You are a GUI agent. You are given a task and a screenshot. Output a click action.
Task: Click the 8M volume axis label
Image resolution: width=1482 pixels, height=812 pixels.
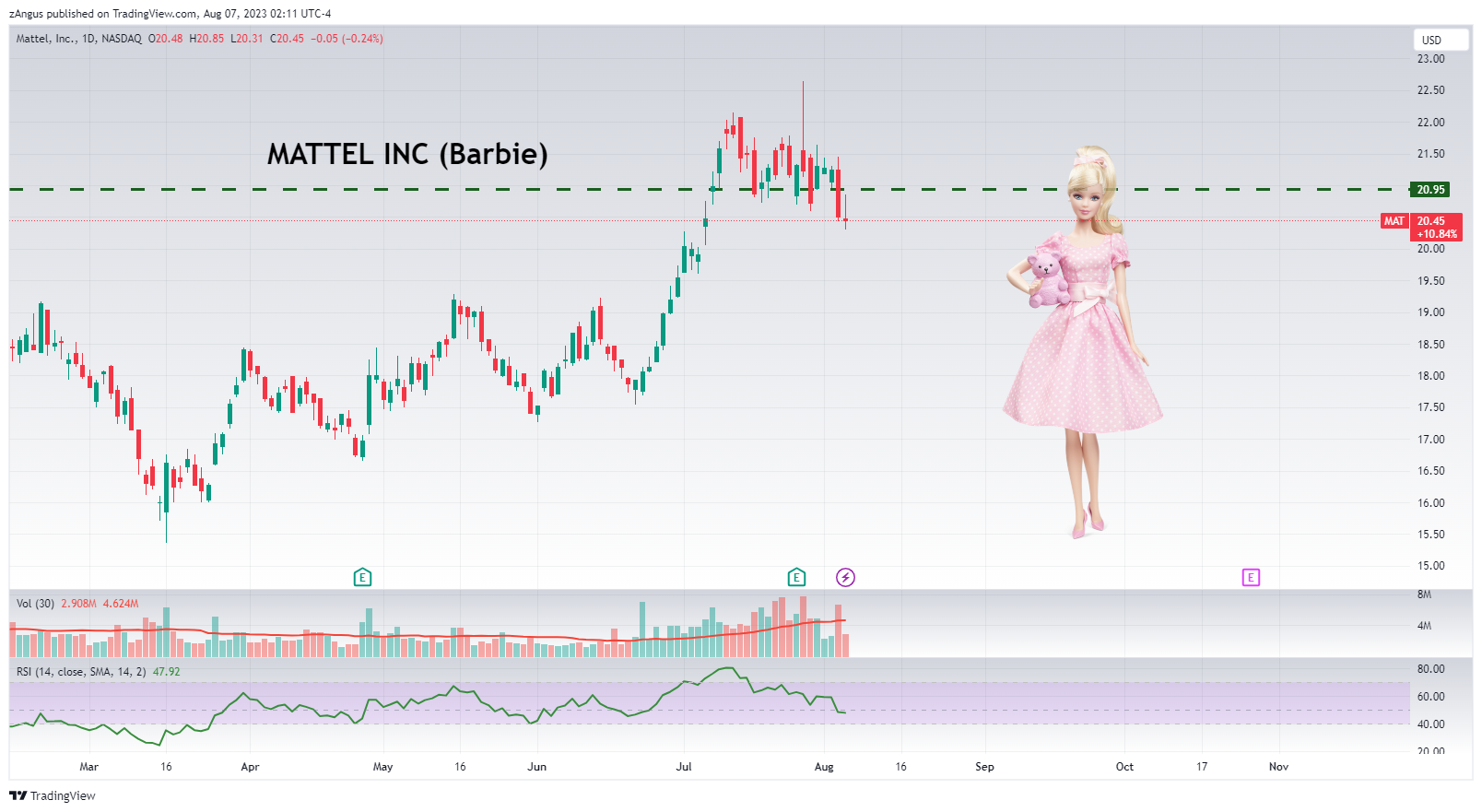pyautogui.click(x=1425, y=594)
